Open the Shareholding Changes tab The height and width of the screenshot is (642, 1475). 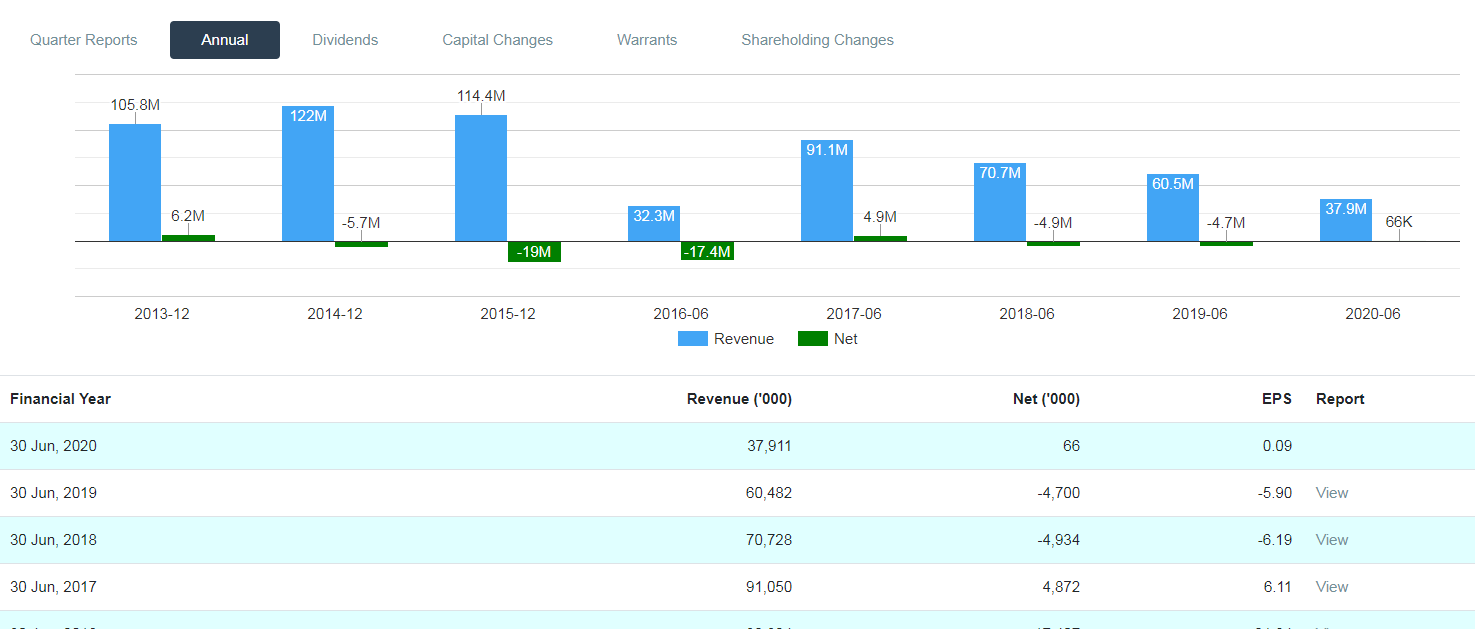(817, 40)
